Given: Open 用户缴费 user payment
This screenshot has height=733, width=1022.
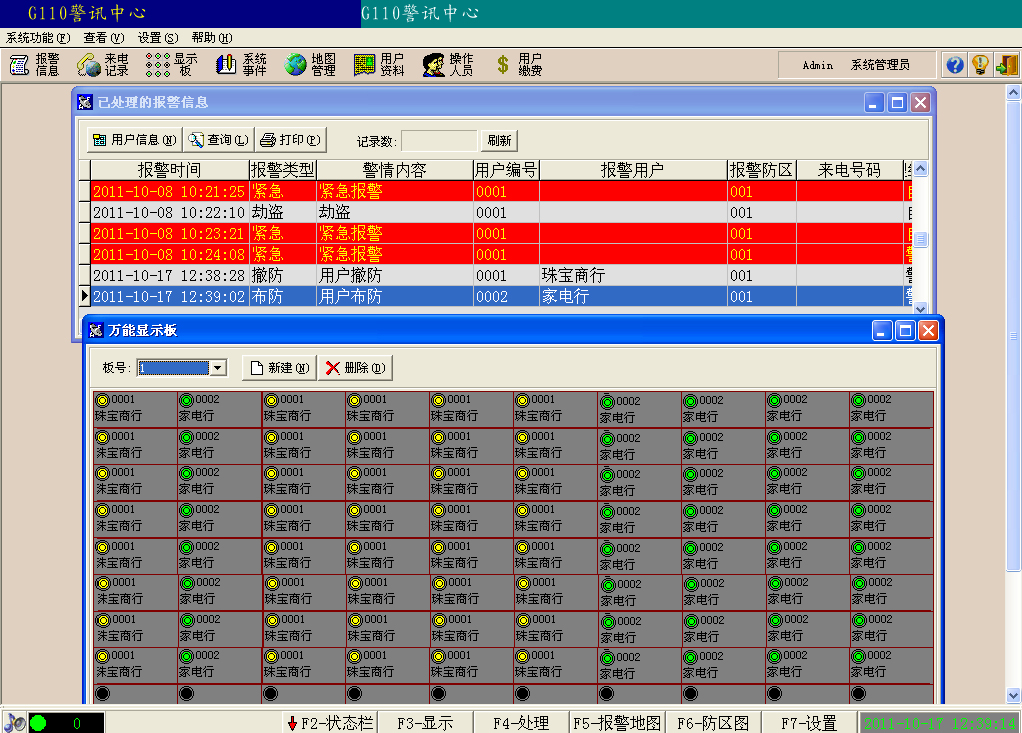Looking at the screenshot, I should coord(518,65).
